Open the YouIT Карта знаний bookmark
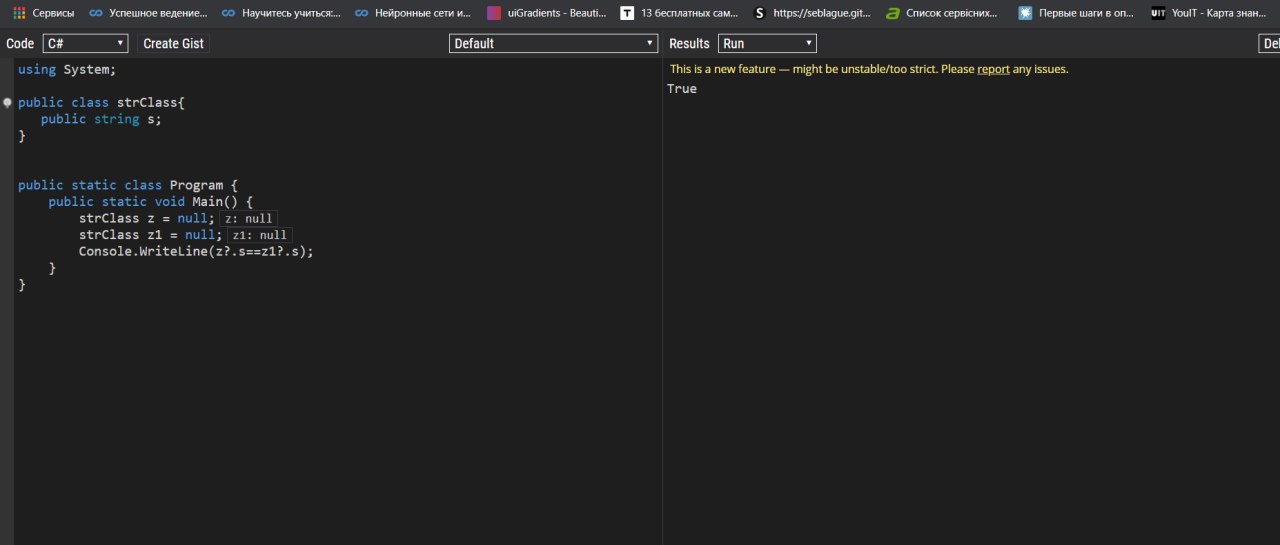Viewport: 1280px width, 545px height. coord(1208,13)
